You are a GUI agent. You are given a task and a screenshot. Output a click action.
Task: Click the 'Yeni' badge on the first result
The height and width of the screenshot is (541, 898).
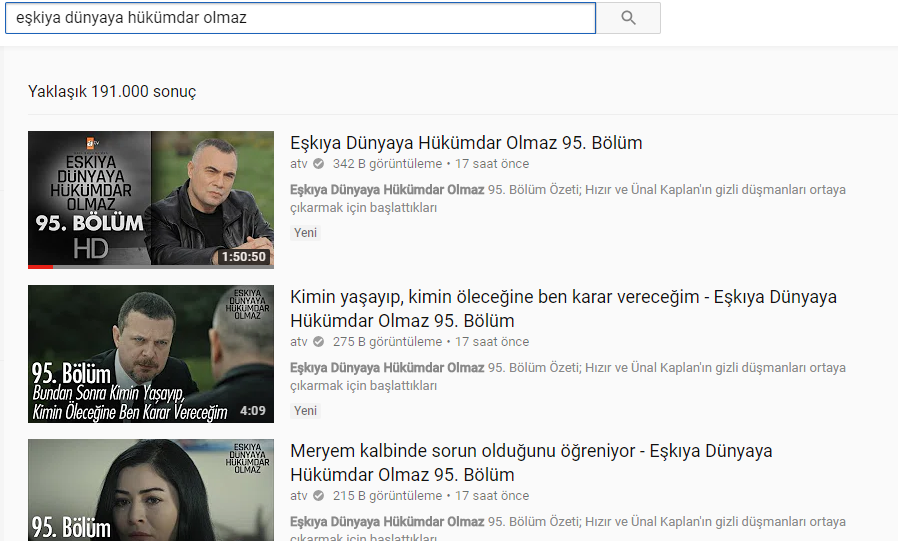click(x=305, y=233)
